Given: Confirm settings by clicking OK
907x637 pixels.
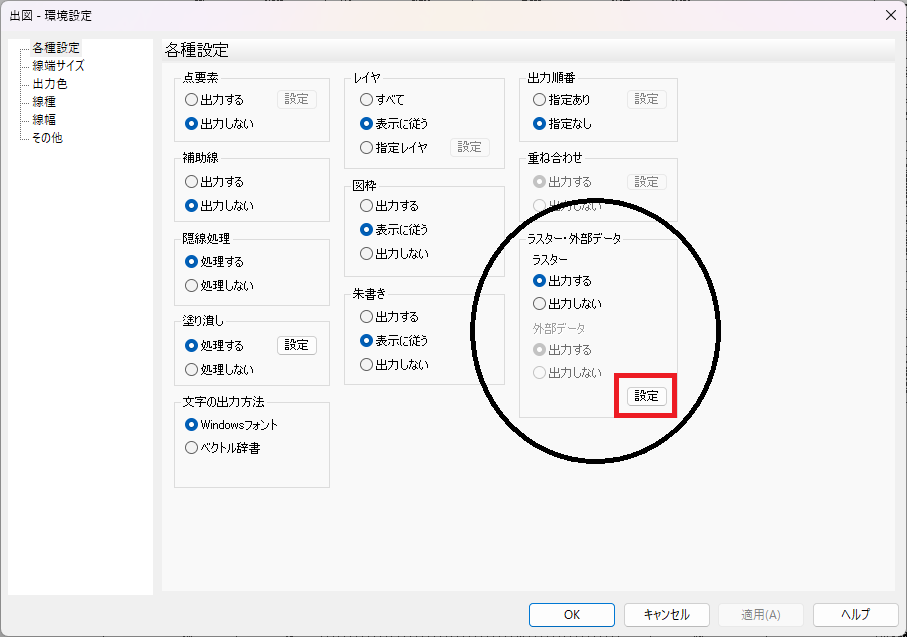Looking at the screenshot, I should pos(571,615).
